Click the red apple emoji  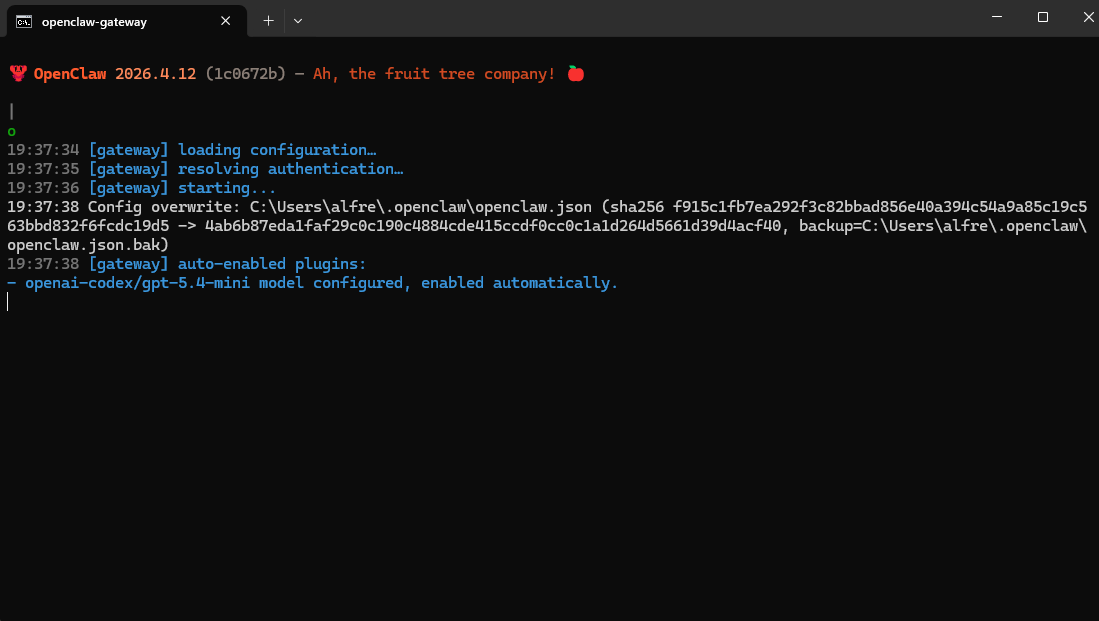[575, 74]
